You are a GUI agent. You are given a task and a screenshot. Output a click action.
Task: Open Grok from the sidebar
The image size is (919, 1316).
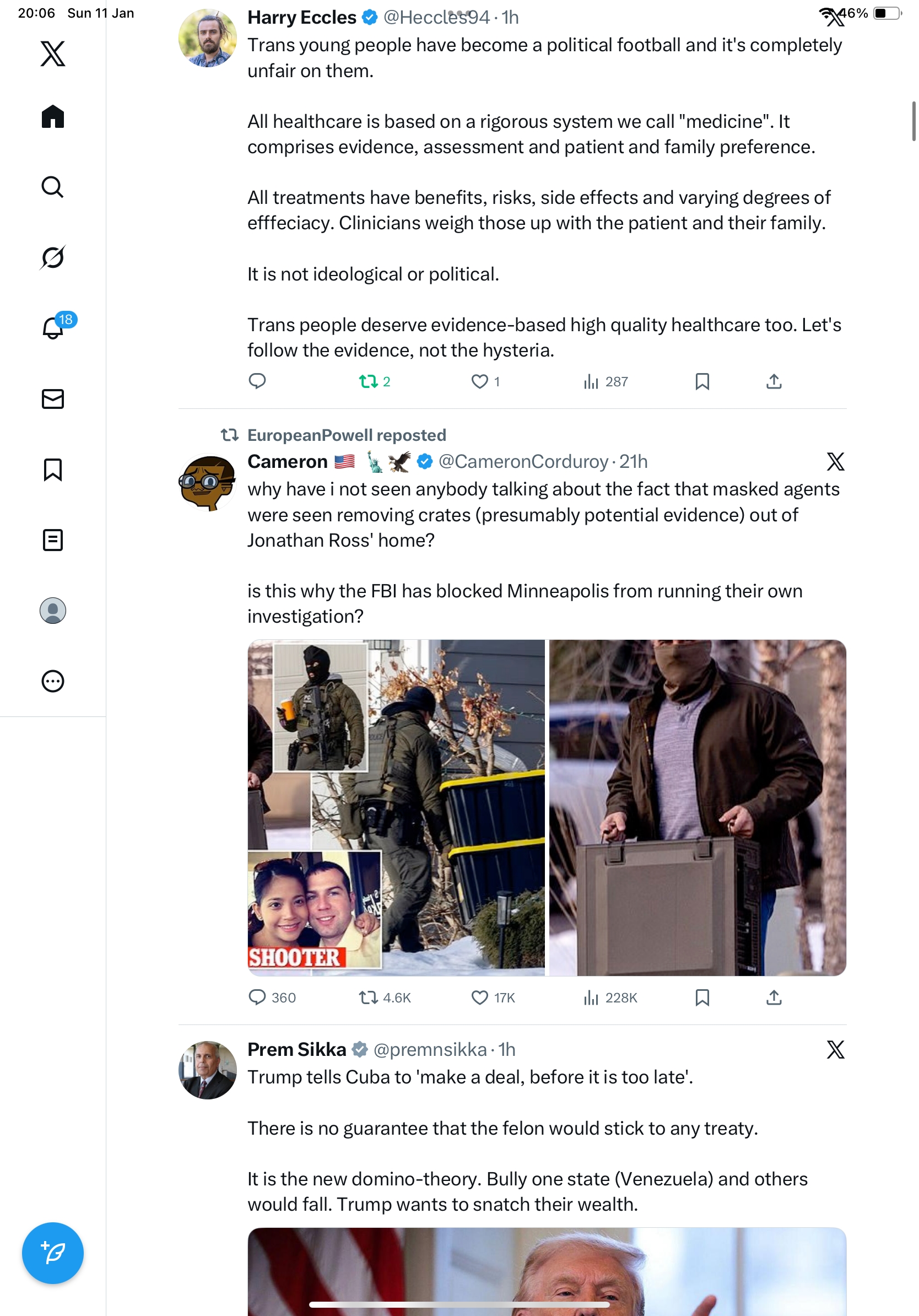pyautogui.click(x=53, y=257)
